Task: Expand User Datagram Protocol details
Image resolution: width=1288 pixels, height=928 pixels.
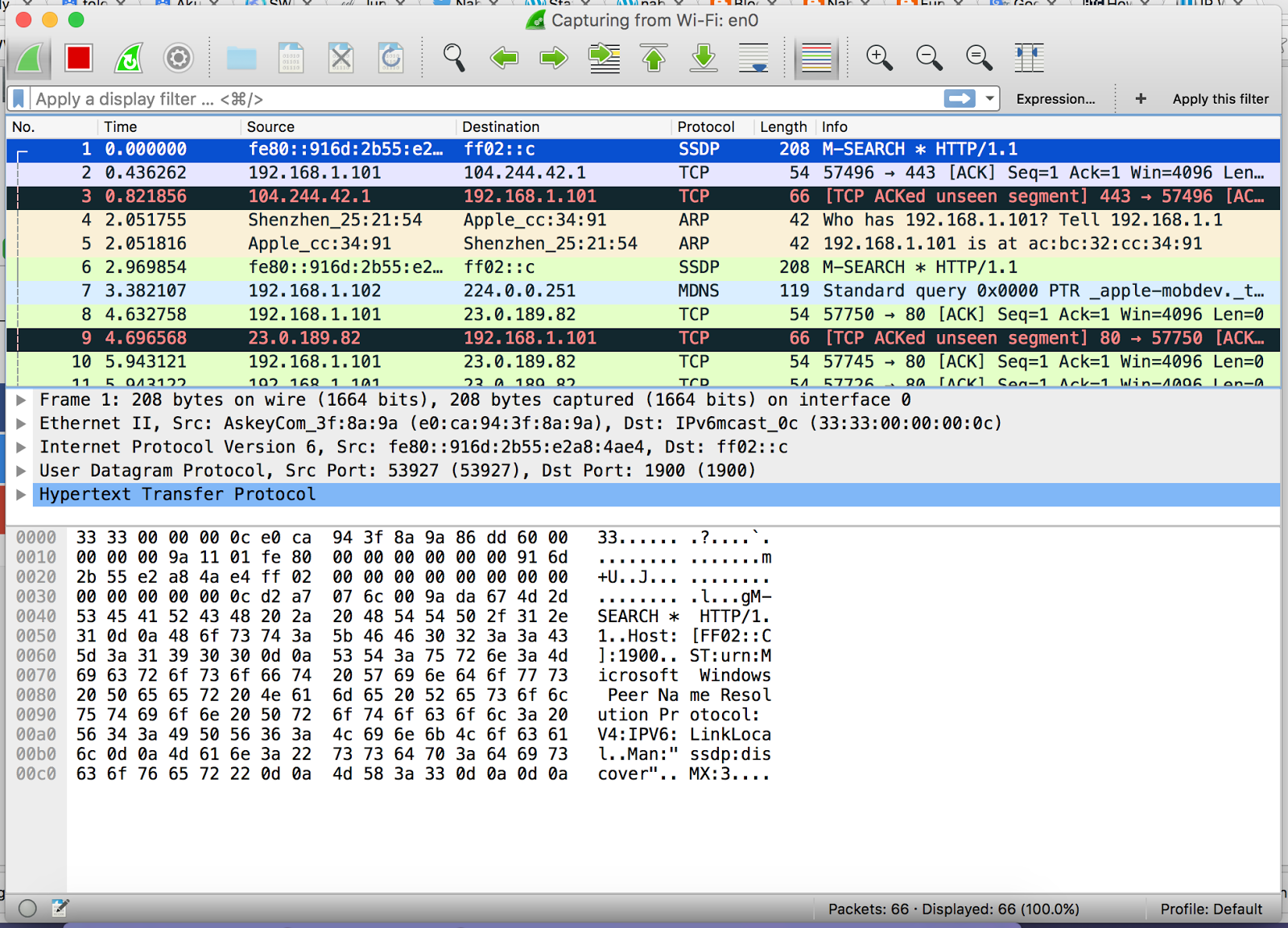Action: (21, 471)
